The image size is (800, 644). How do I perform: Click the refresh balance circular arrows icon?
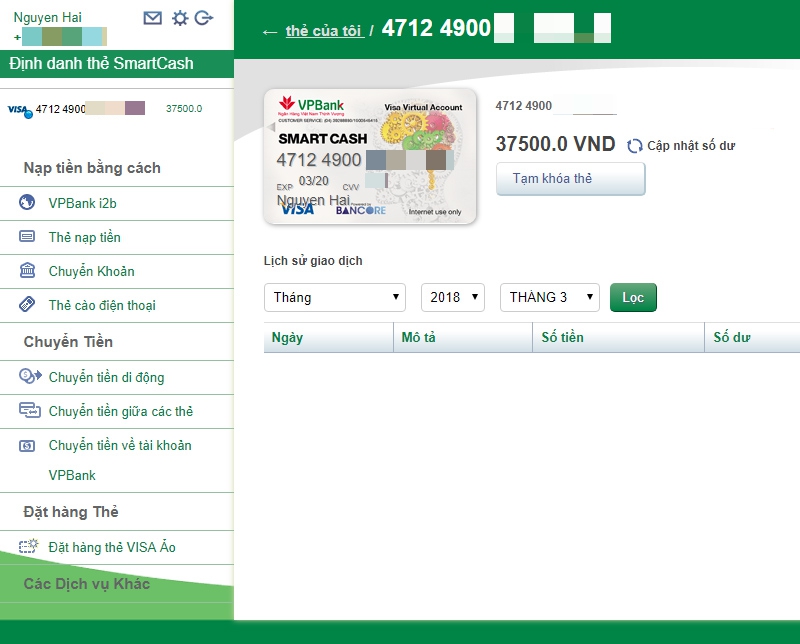[x=635, y=146]
